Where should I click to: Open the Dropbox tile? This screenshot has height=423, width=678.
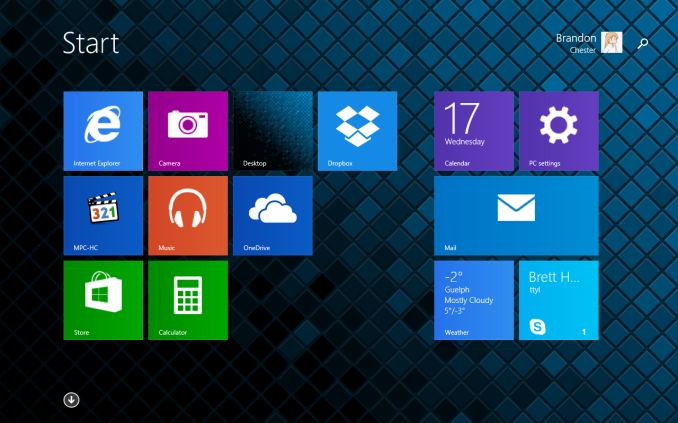358,131
